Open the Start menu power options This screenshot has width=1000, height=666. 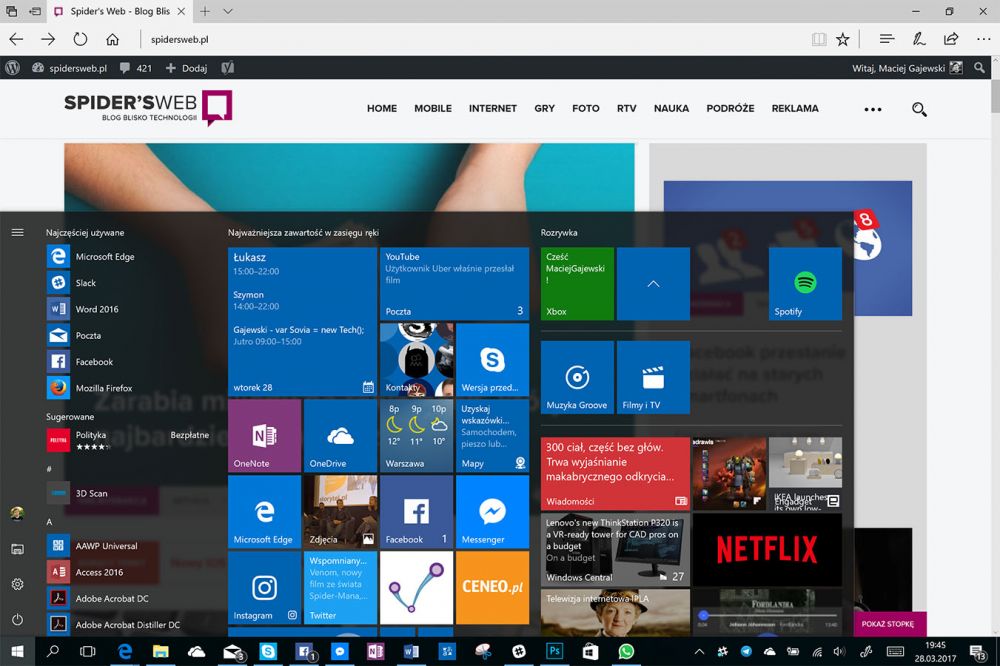(17, 619)
